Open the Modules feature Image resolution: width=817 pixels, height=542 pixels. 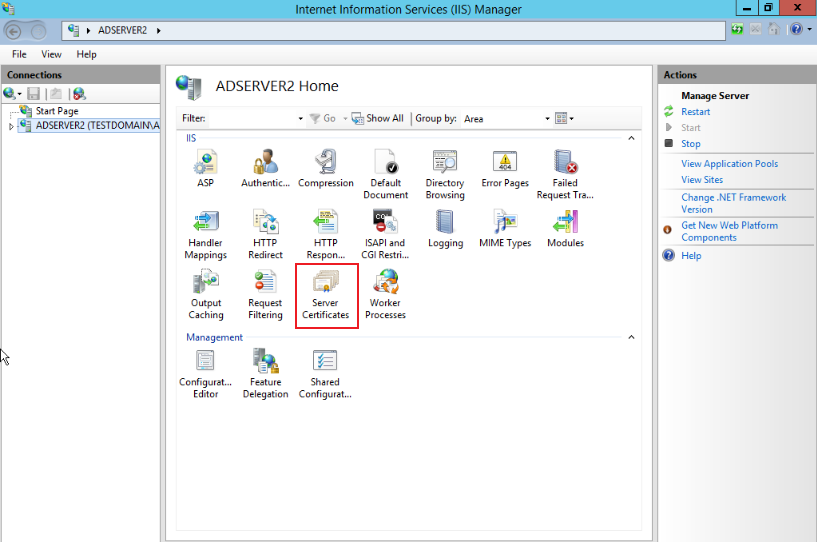click(x=565, y=228)
